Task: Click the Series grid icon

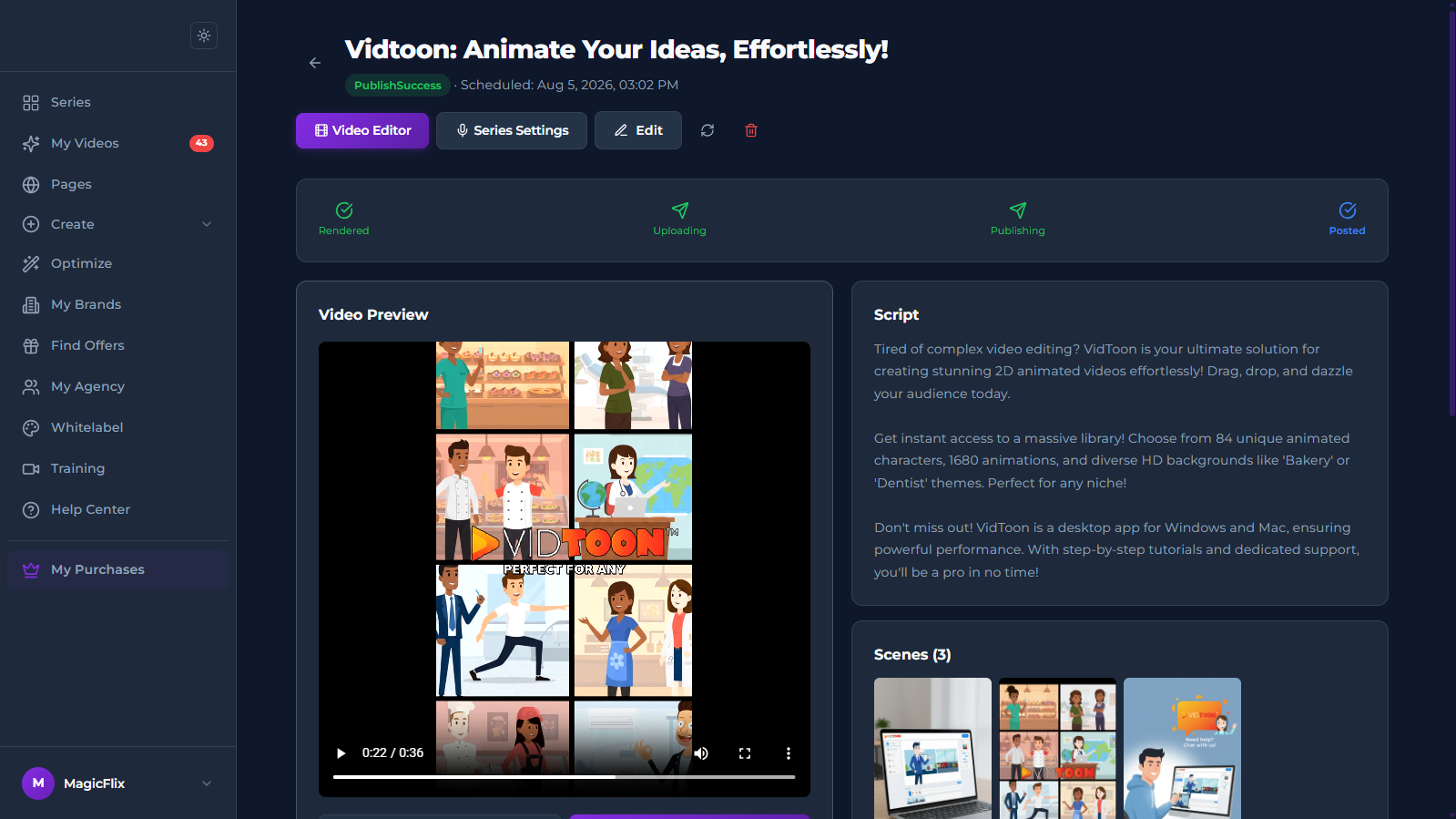Action: [31, 102]
